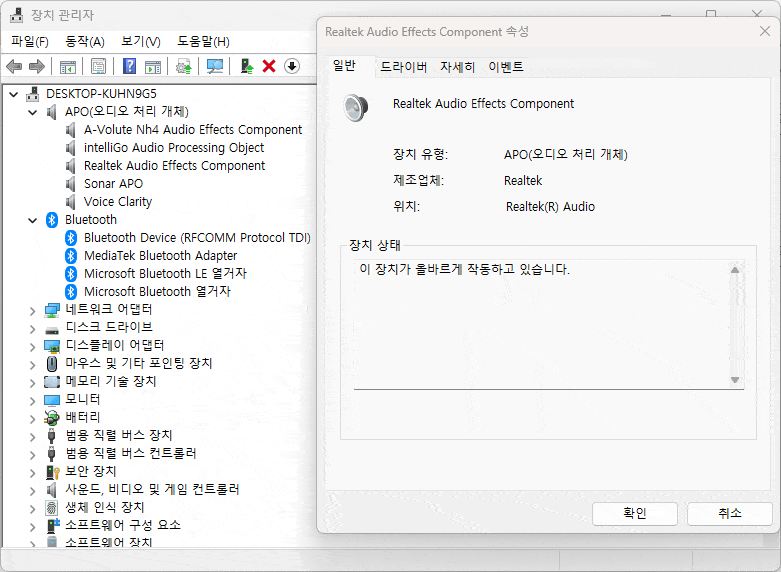Viewport: 781px width, 572px height.
Task: Click the show/hide console tree icon
Action: coord(68,66)
